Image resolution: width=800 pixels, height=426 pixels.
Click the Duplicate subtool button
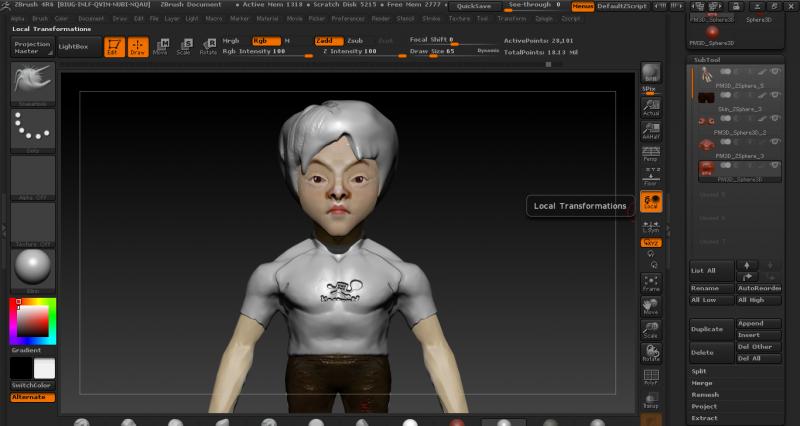(711, 329)
